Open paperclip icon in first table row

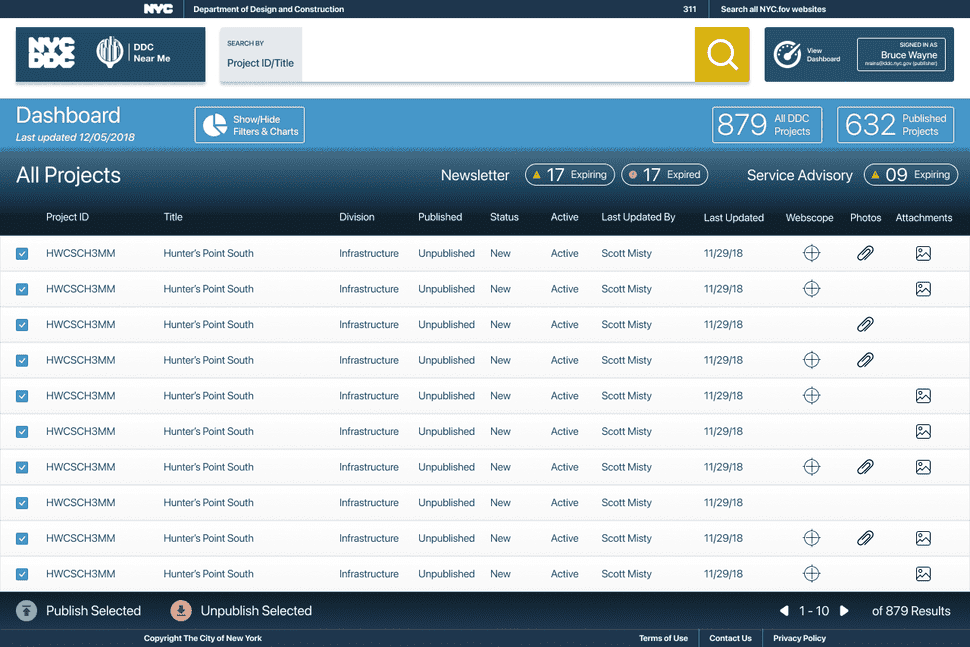click(x=865, y=253)
